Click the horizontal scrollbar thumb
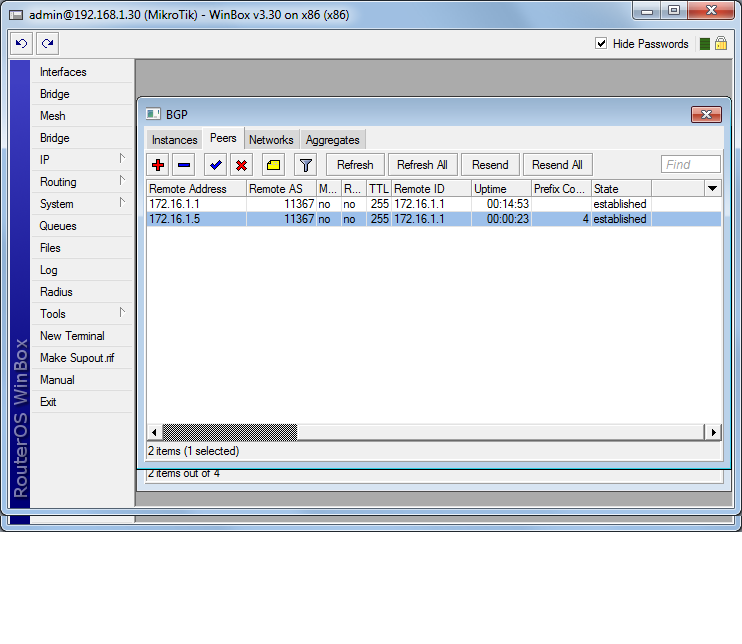 (230, 432)
